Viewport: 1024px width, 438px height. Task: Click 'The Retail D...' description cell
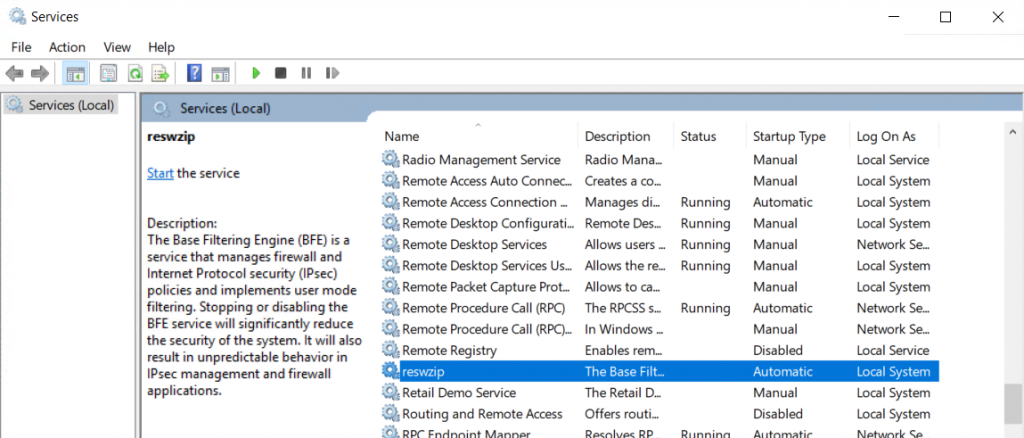(x=624, y=392)
